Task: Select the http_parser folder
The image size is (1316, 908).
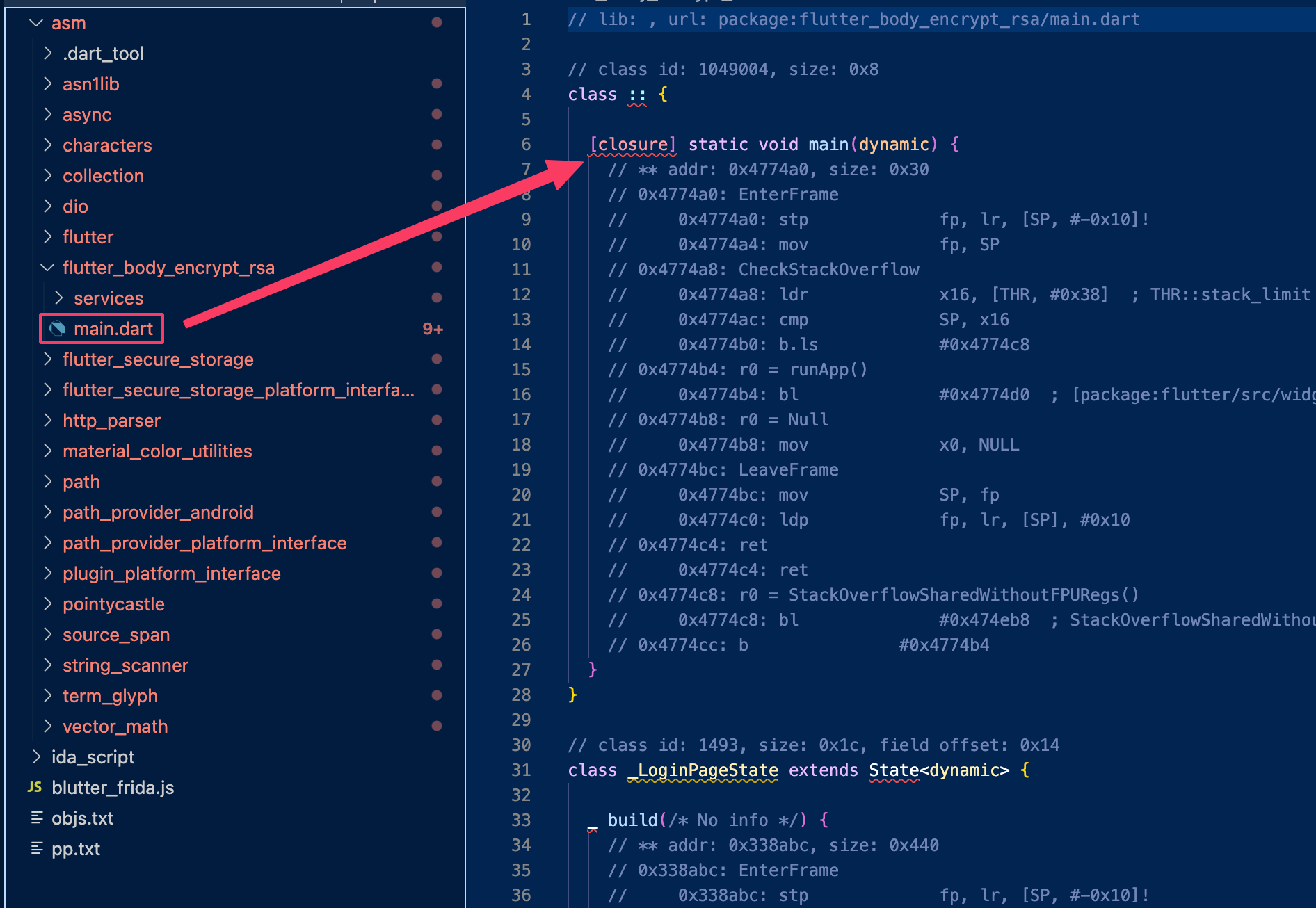Action: [x=111, y=421]
